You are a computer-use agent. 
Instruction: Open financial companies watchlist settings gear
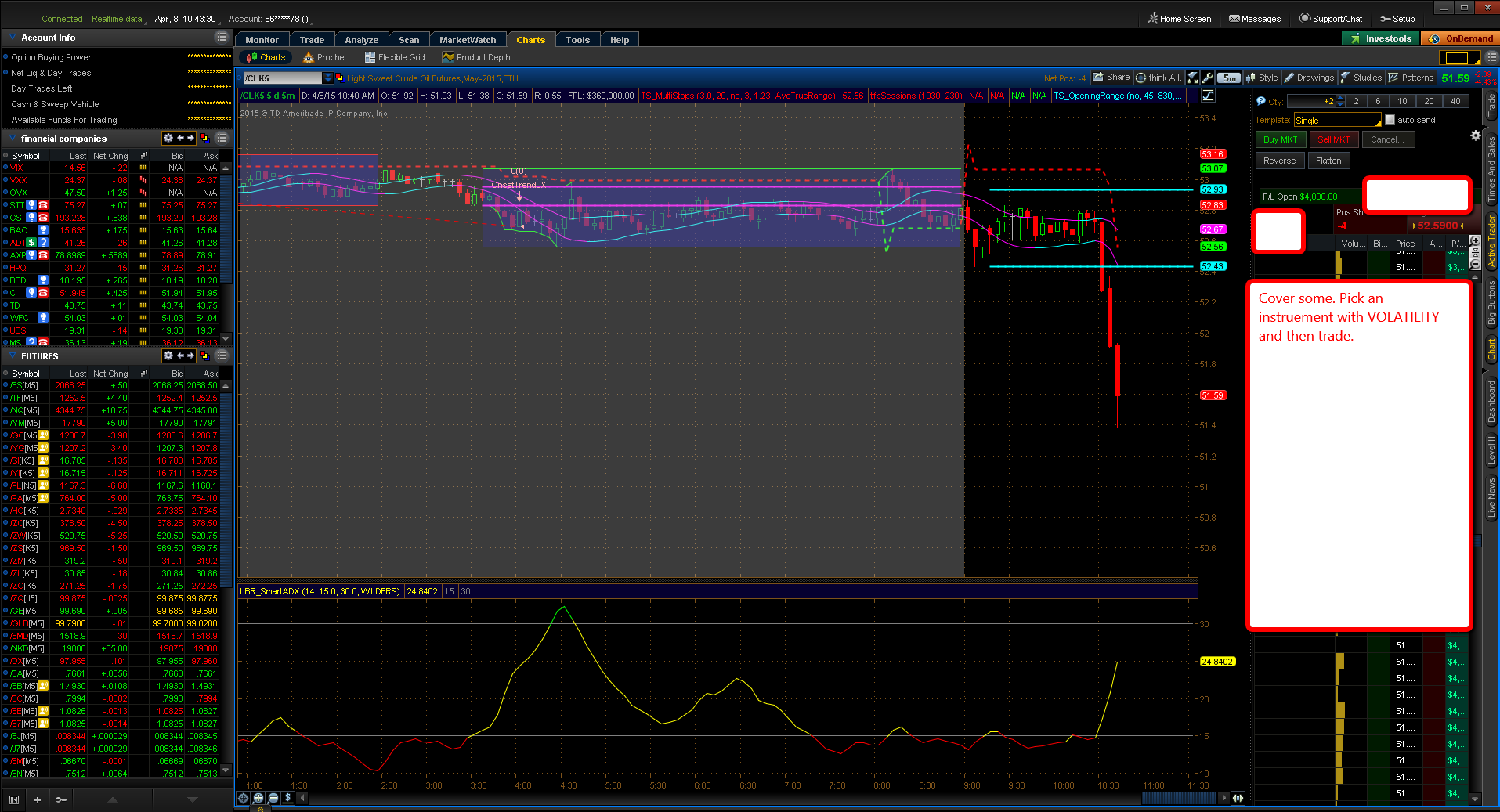tap(168, 138)
